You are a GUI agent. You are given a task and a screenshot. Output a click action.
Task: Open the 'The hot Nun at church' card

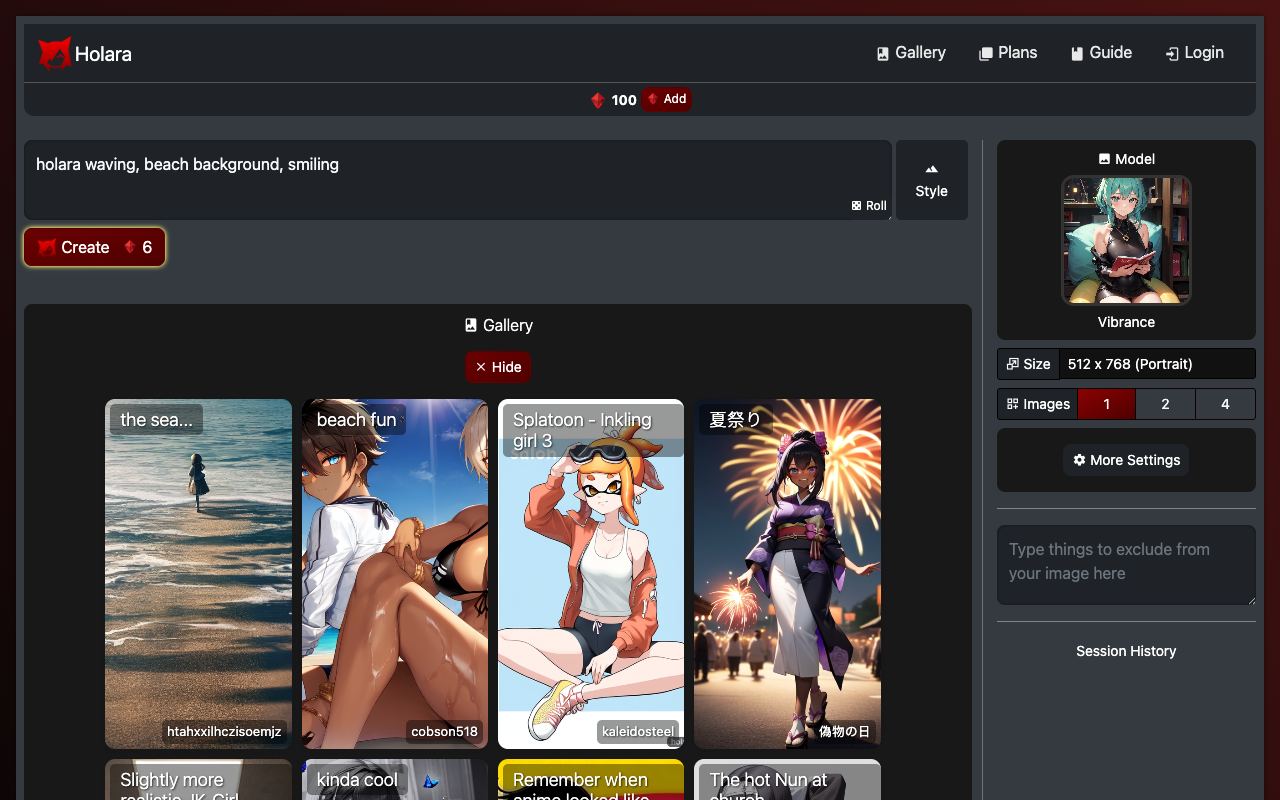pos(787,780)
